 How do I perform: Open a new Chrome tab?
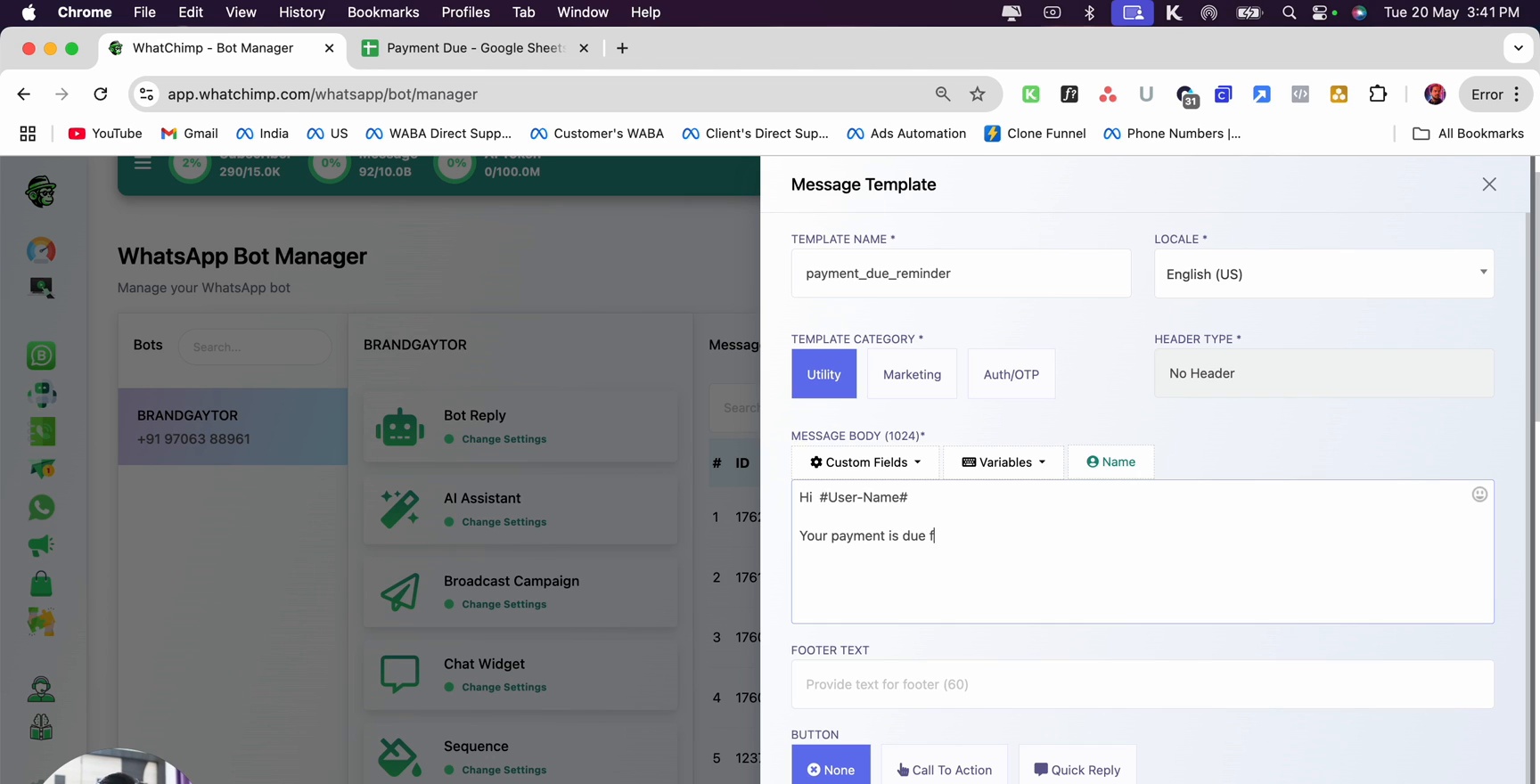622,48
